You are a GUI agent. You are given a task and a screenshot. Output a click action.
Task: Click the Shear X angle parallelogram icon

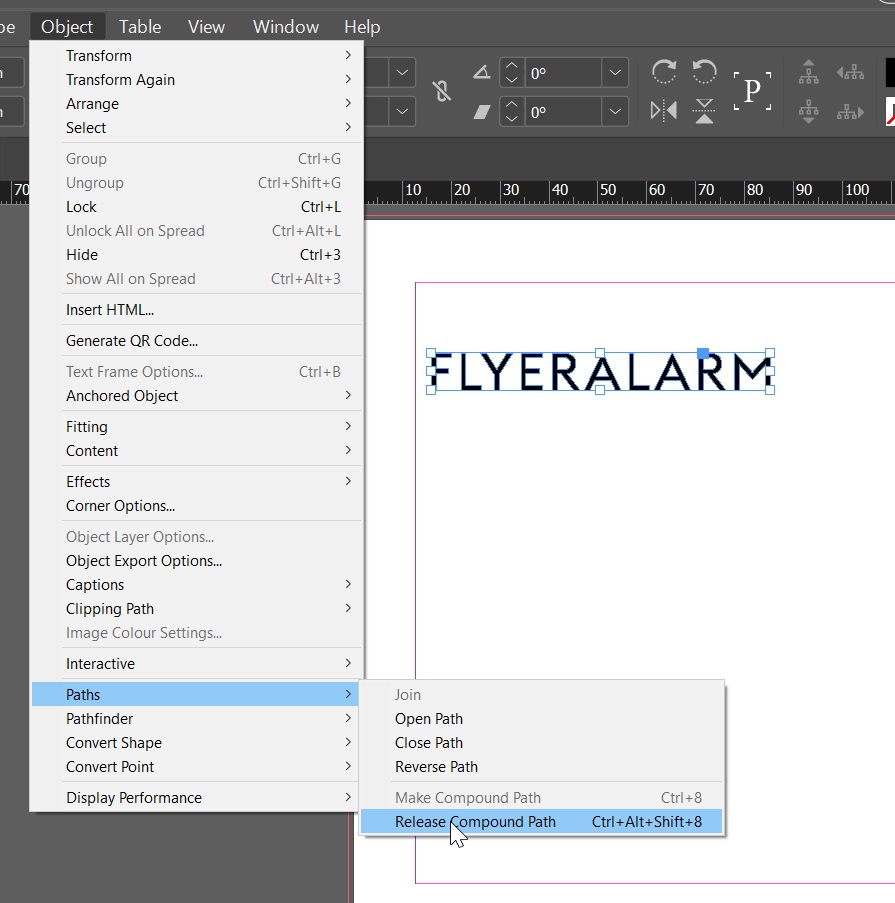click(x=483, y=112)
